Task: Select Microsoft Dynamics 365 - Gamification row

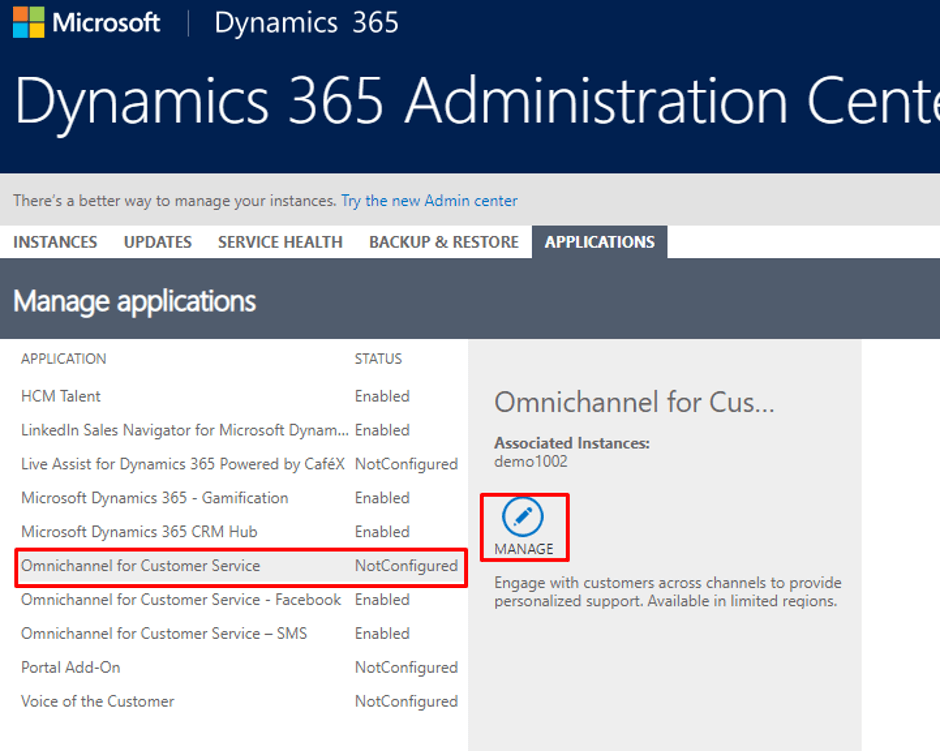Action: tap(154, 498)
